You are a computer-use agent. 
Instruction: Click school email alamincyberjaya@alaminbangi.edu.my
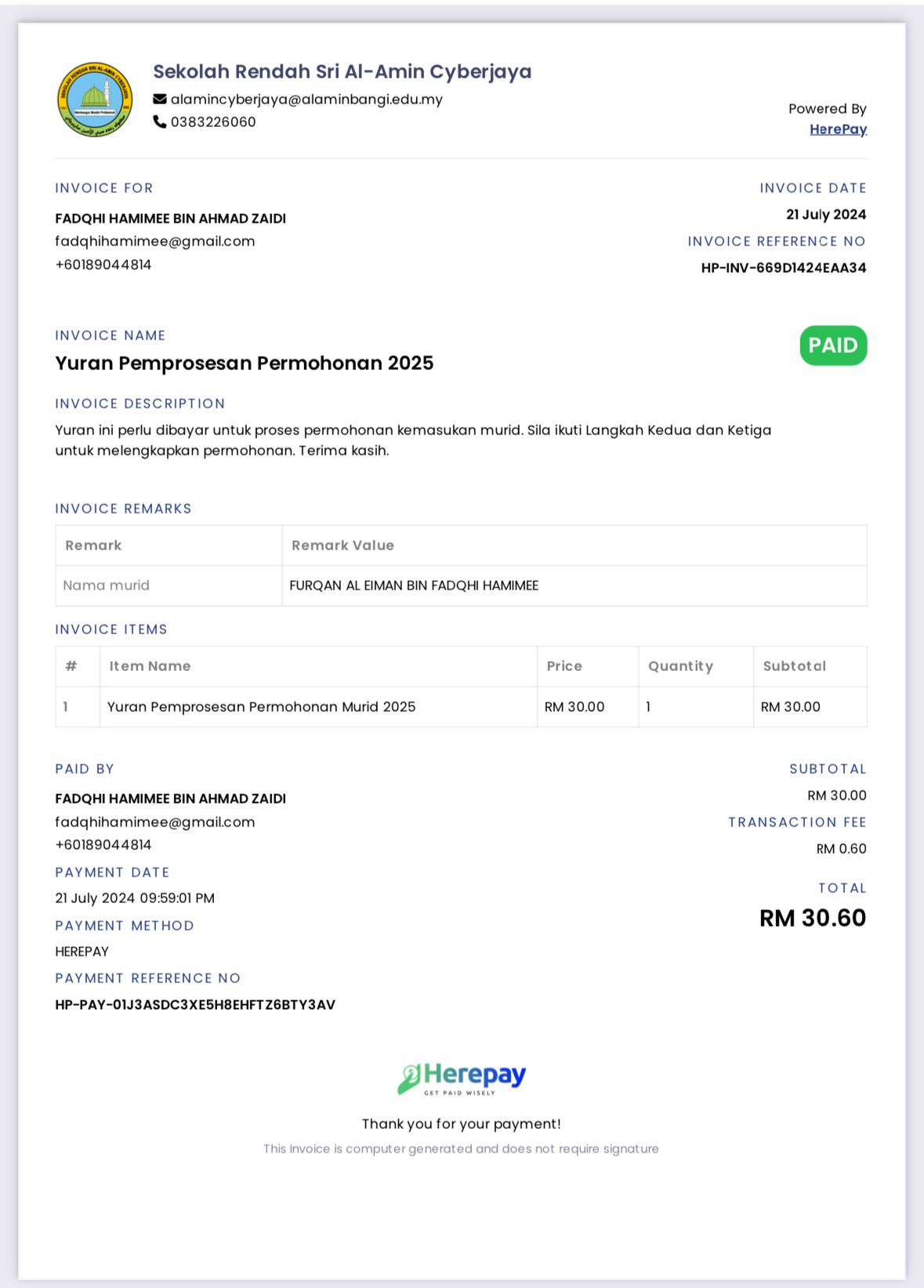click(x=306, y=100)
